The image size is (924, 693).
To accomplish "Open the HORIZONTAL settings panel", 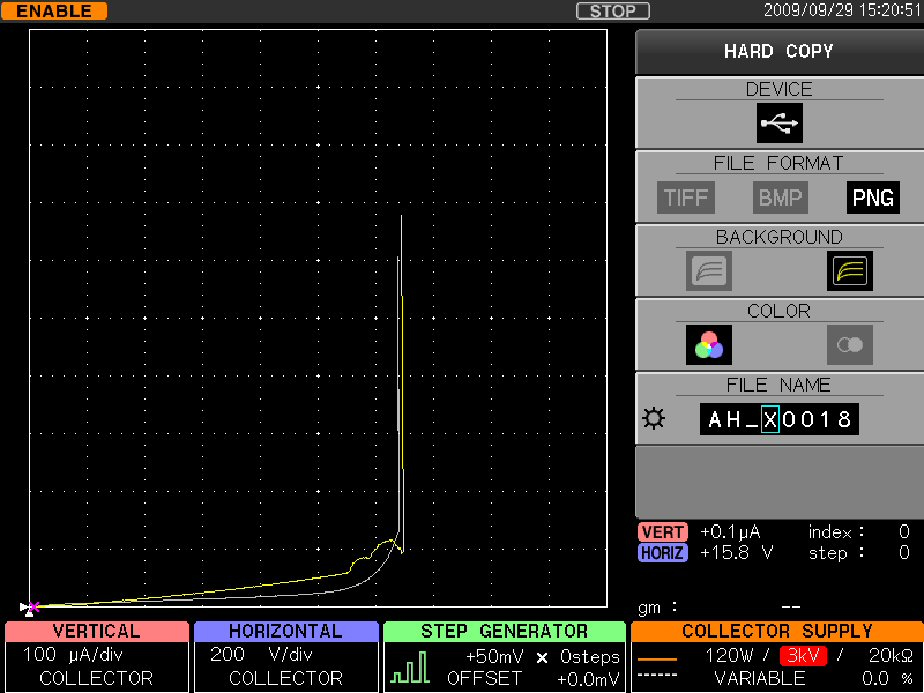I will [x=286, y=656].
